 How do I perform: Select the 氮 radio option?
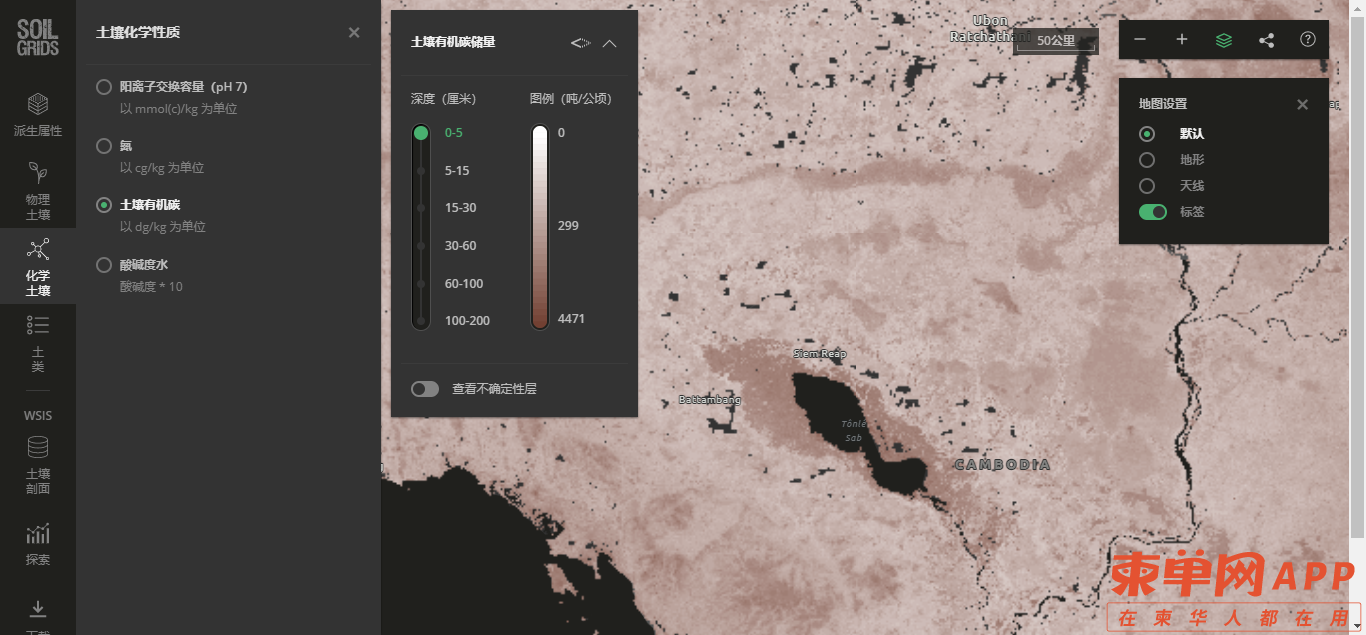pos(104,146)
